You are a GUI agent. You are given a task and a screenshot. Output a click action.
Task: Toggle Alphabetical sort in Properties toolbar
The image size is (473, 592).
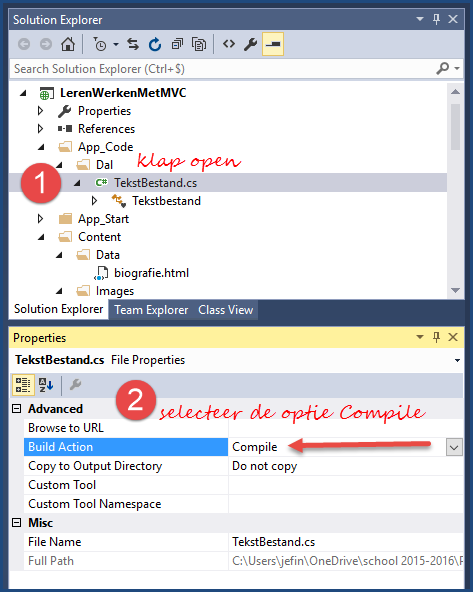click(x=46, y=385)
